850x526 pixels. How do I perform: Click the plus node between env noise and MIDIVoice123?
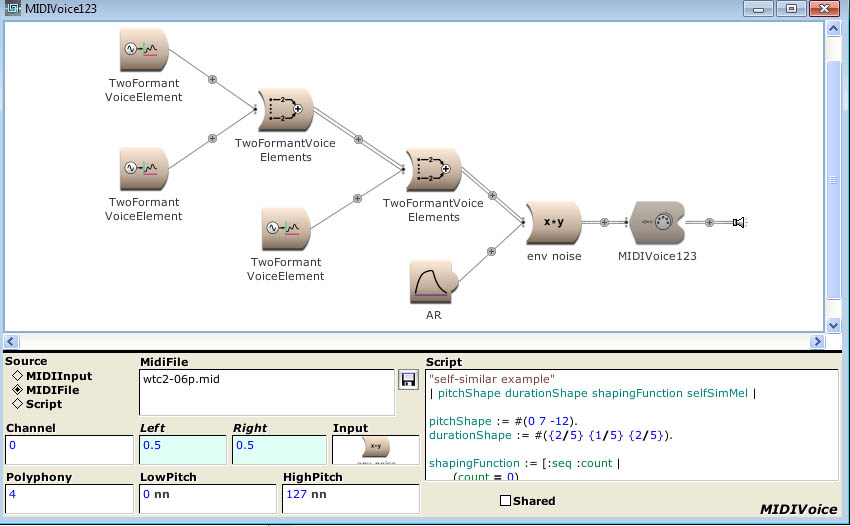(604, 222)
